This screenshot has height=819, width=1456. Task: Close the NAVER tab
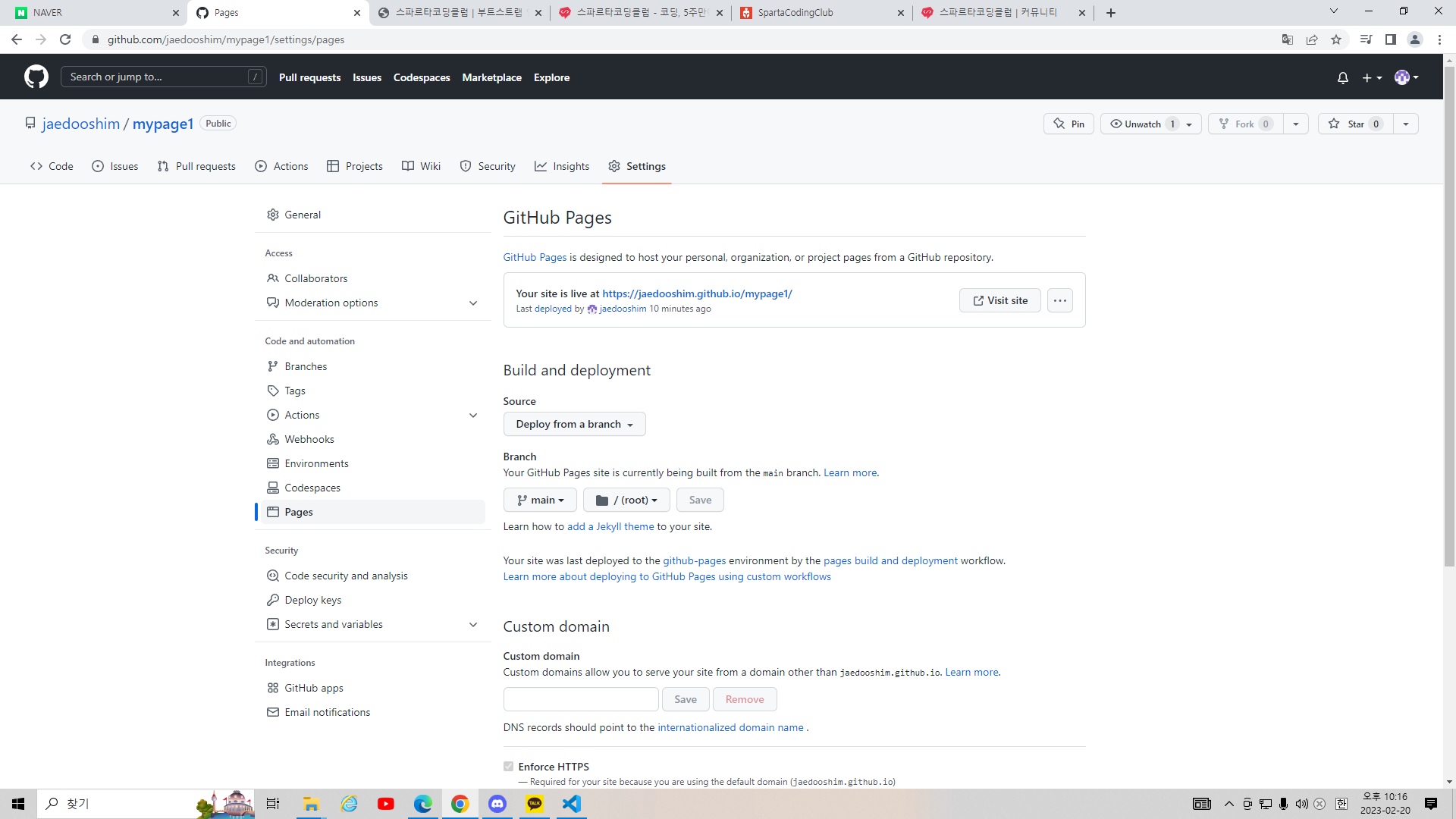click(x=176, y=13)
